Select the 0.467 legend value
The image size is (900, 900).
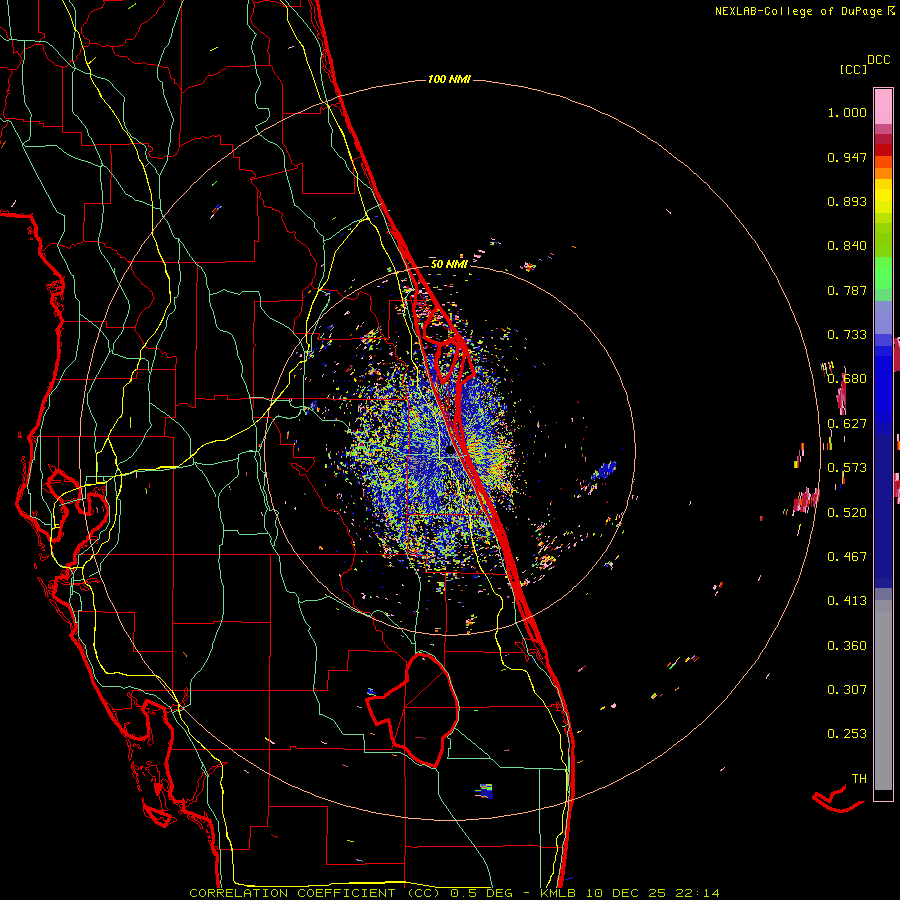[847, 557]
